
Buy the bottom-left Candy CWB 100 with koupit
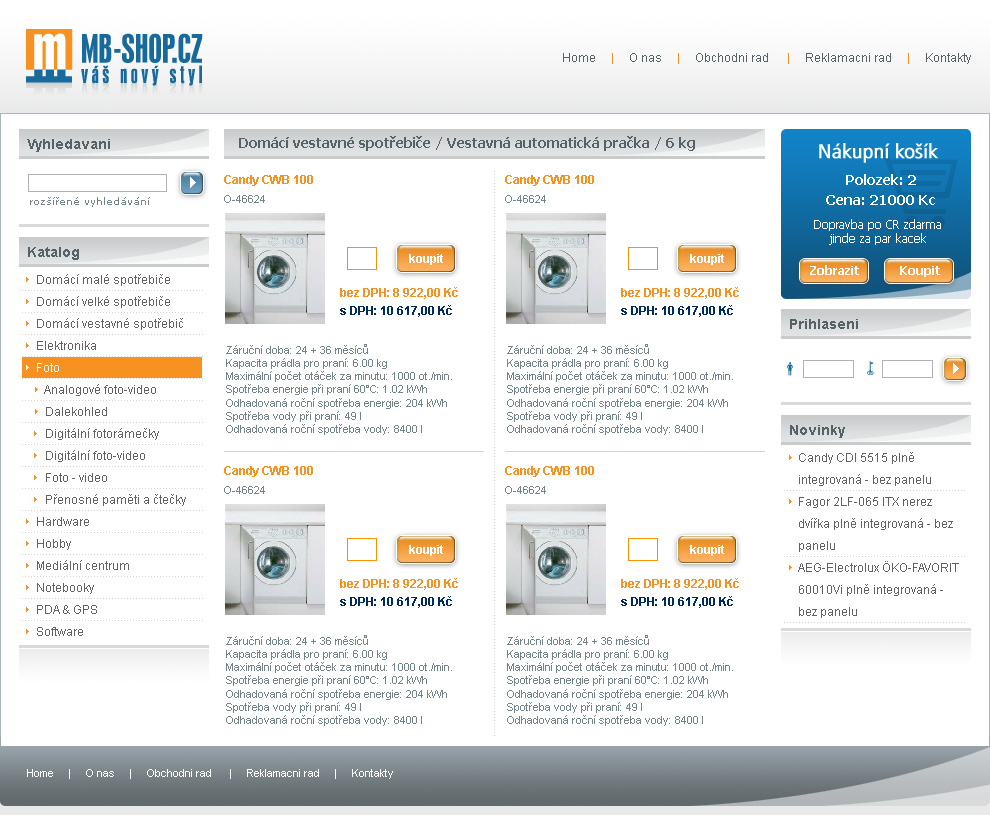pyautogui.click(x=426, y=550)
